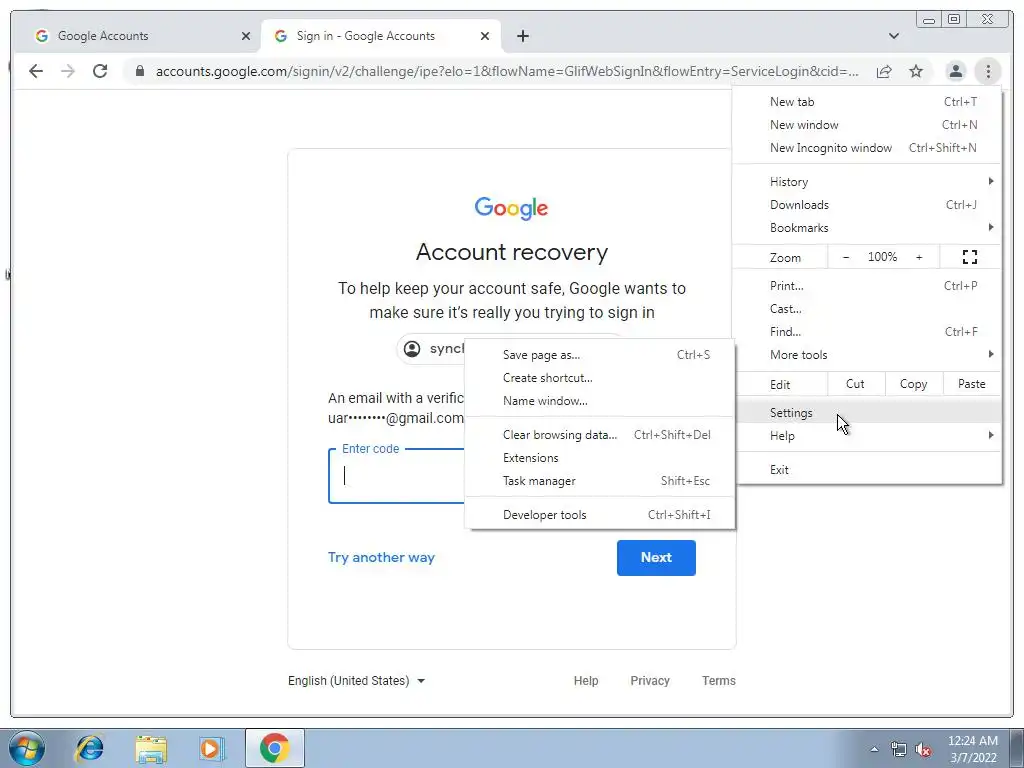Click the 100% zoom value
This screenshot has width=1024, height=768.
coord(882,257)
